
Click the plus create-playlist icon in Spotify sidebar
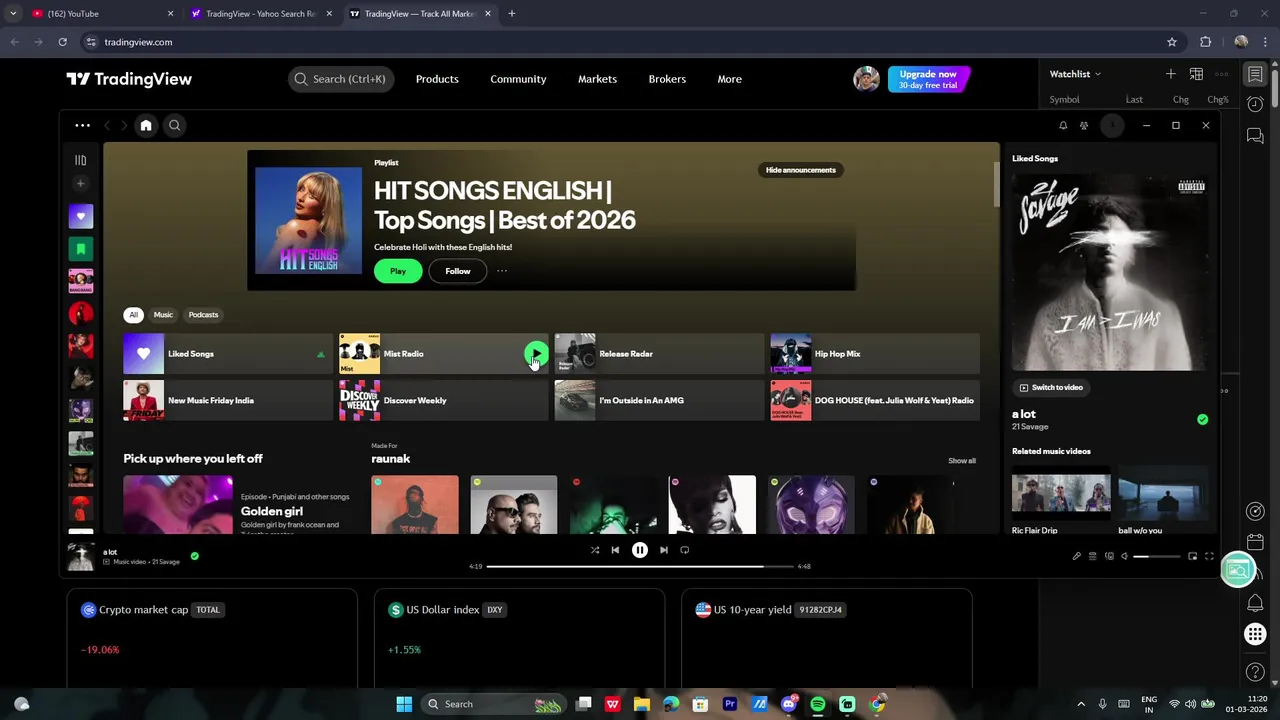tap(81, 183)
